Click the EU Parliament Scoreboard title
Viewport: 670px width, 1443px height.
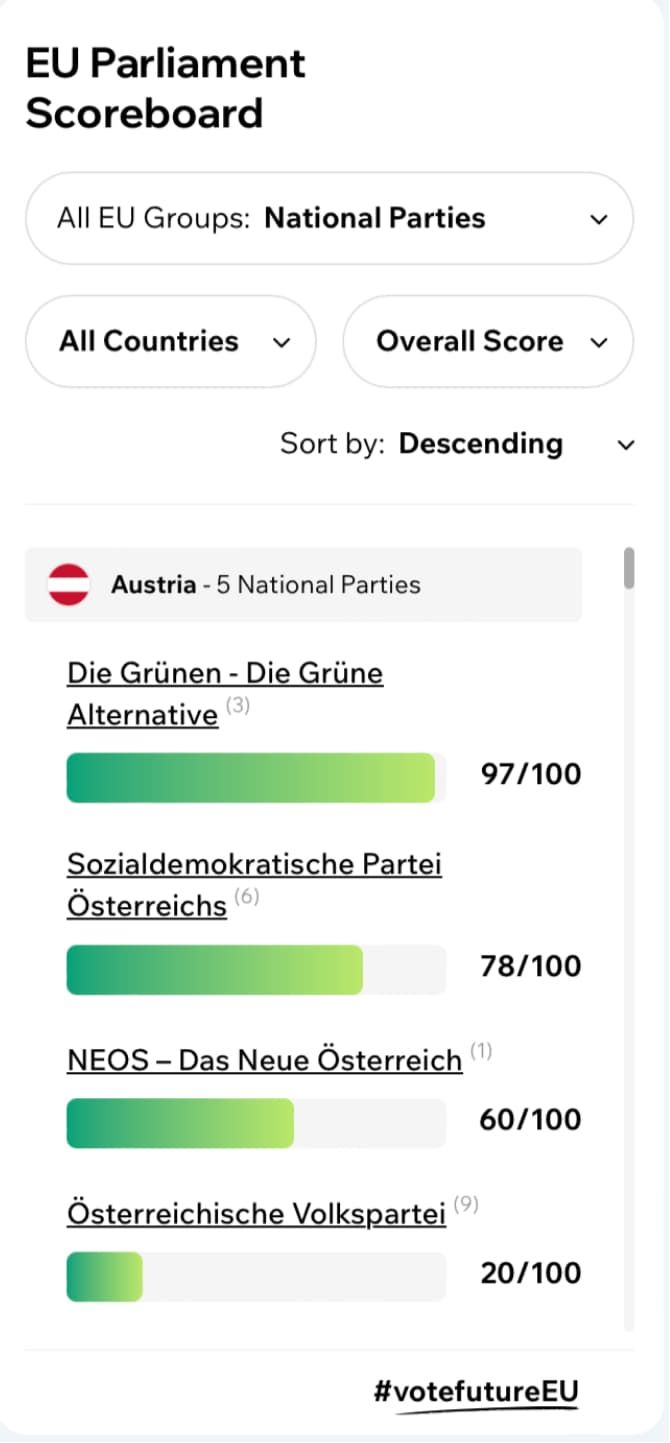165,88
